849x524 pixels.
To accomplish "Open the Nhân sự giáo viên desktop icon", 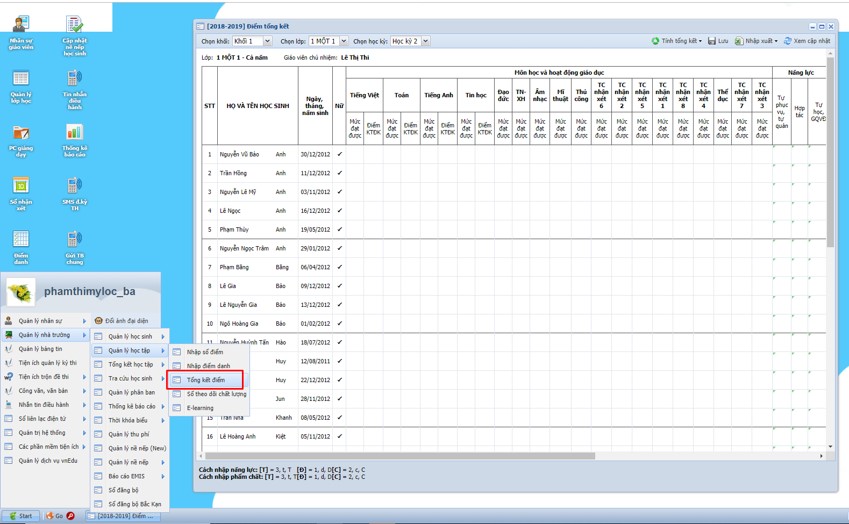I will click(21, 24).
